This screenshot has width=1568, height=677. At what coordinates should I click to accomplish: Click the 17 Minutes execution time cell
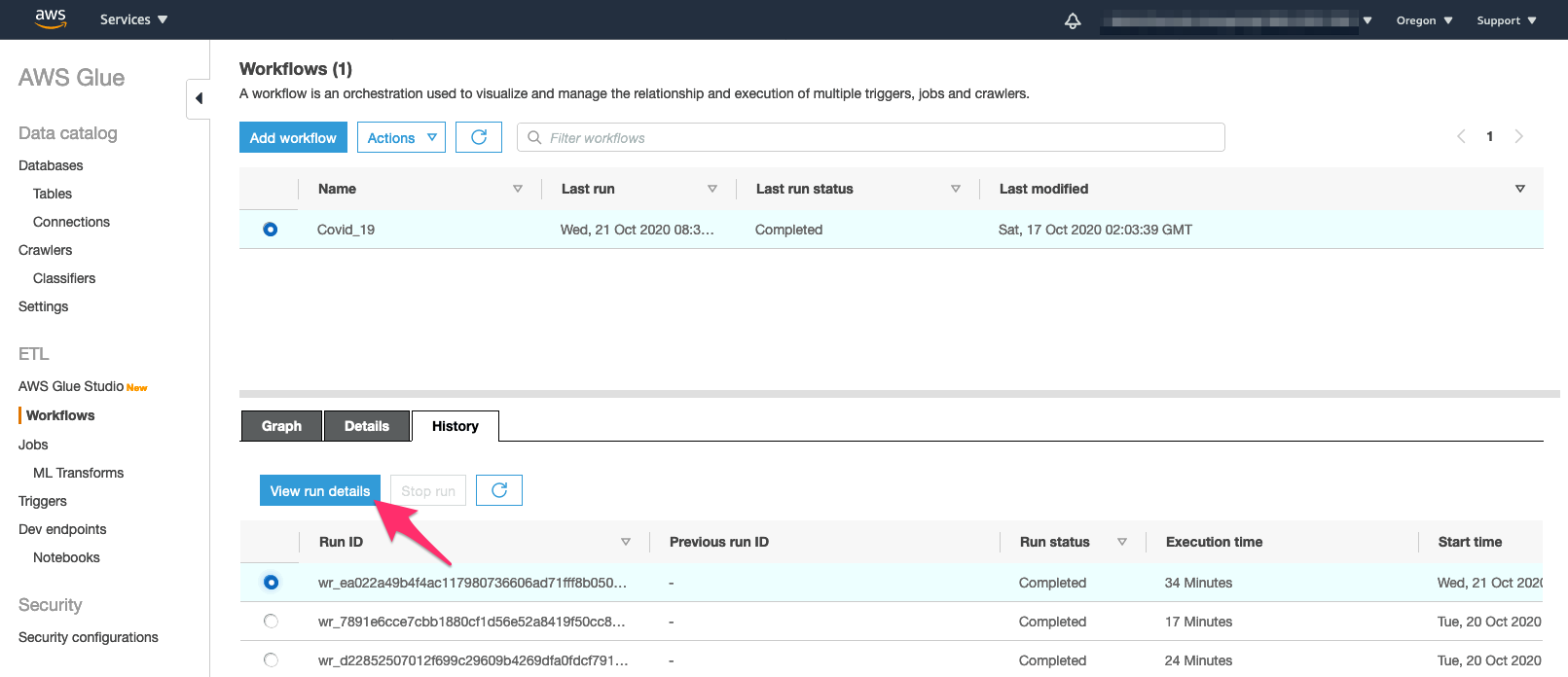[1198, 622]
